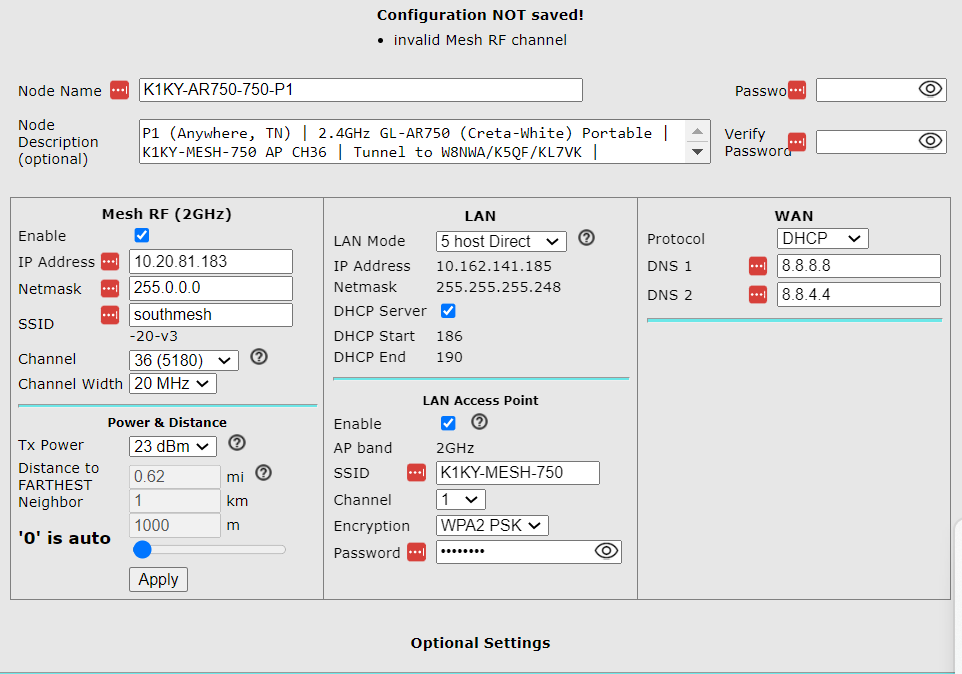This screenshot has height=674, width=962.
Task: Click the Apply button
Action: pyautogui.click(x=157, y=579)
